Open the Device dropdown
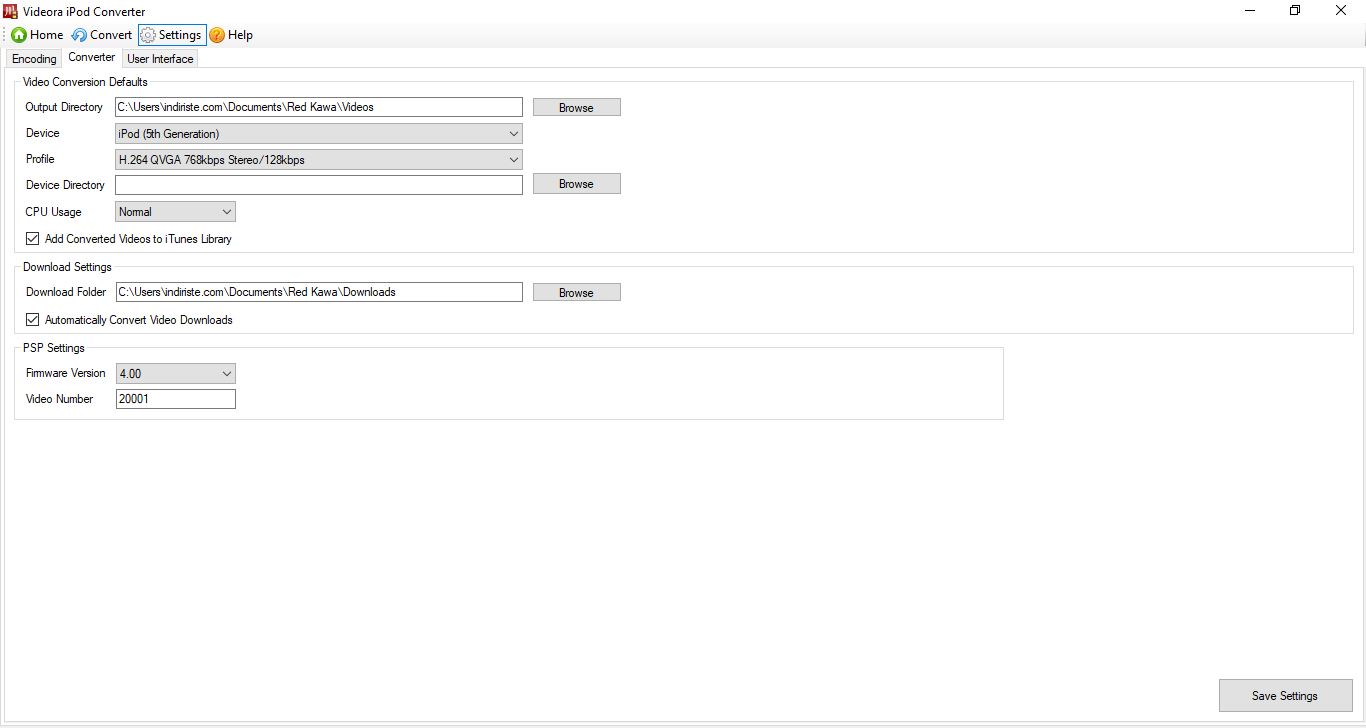Image resolution: width=1366 pixels, height=728 pixels. pyautogui.click(x=319, y=133)
